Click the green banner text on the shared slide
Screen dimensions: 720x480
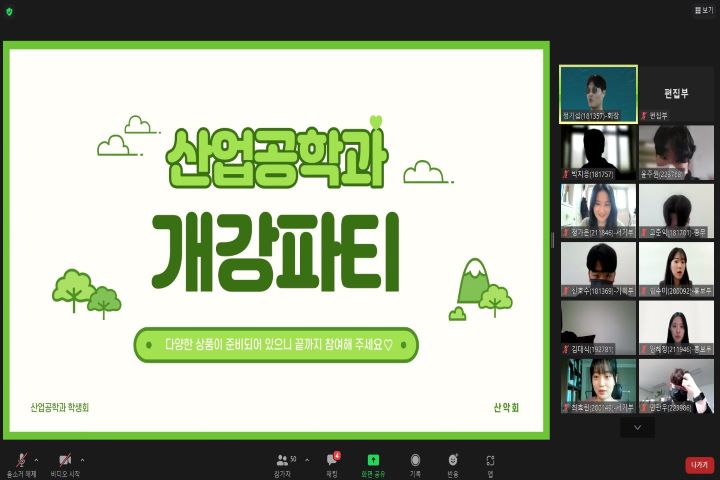point(276,345)
